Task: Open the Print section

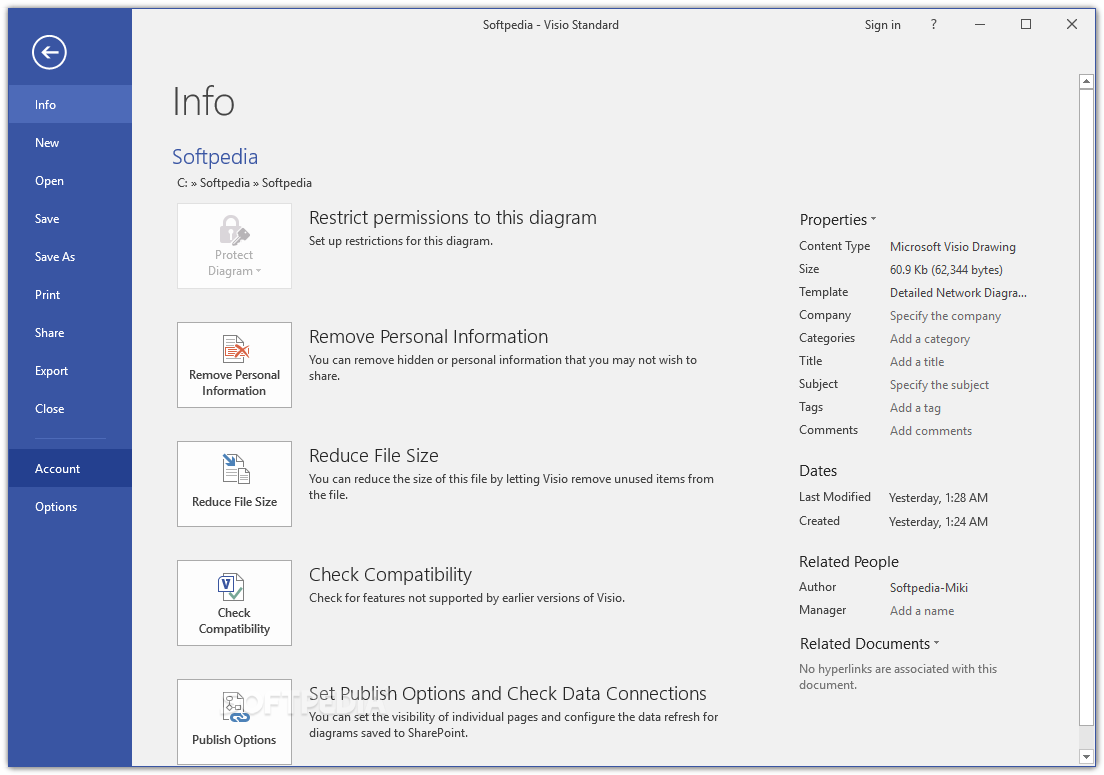Action: point(47,294)
